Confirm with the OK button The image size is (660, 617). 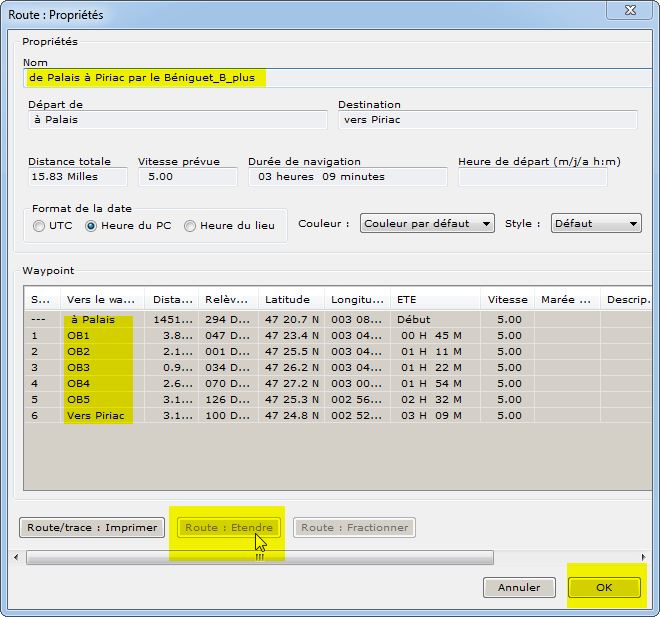tap(604, 588)
